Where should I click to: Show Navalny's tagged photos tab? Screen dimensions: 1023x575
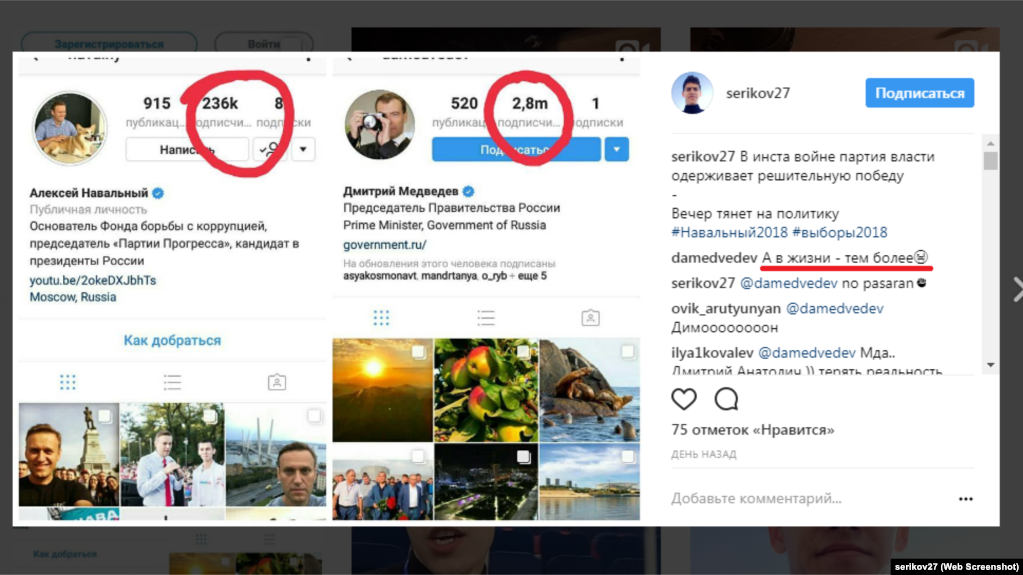(x=277, y=382)
